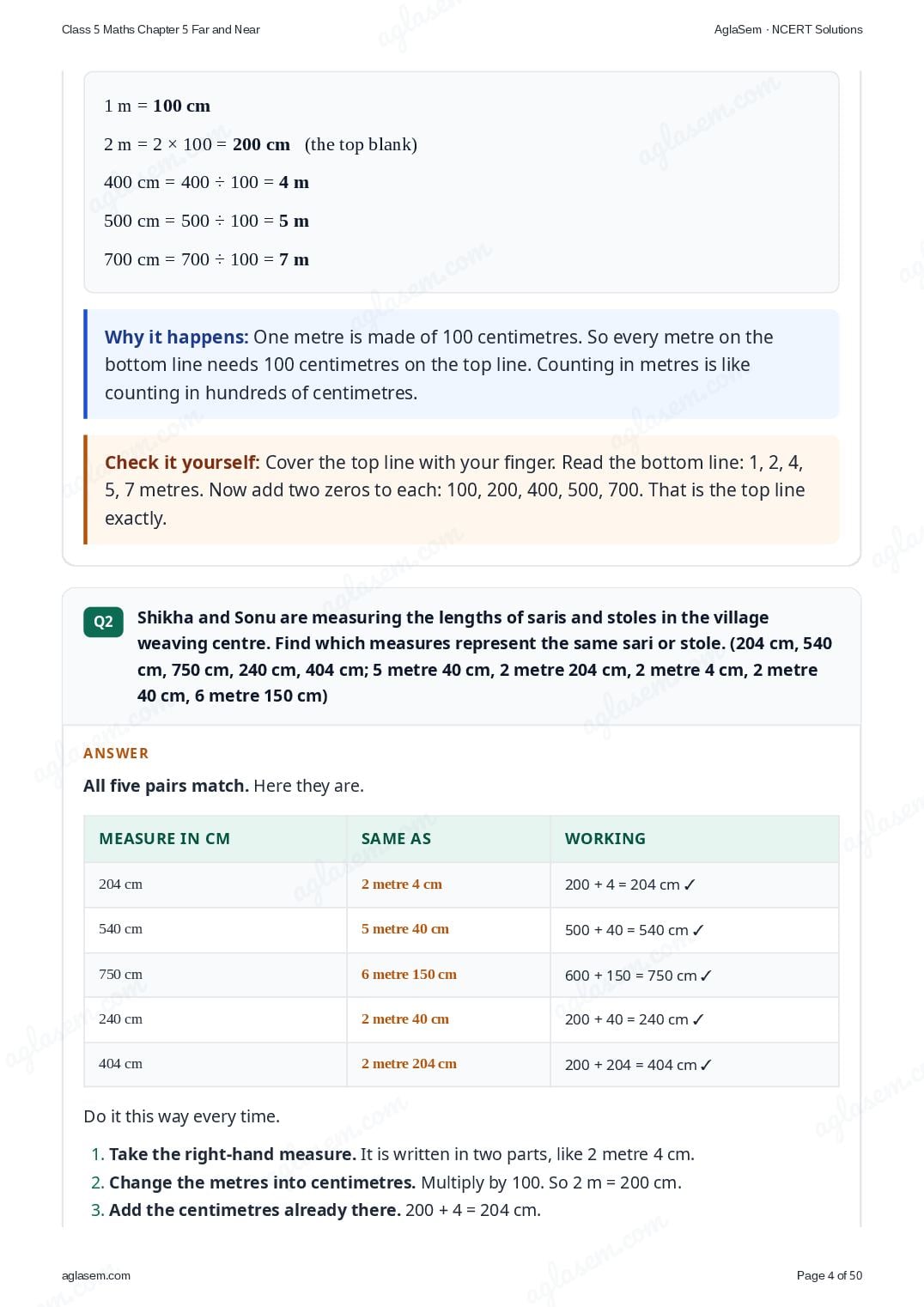The image size is (924, 1307).
Task: Click the checkmark after 750 cm working
Action: coord(706,976)
